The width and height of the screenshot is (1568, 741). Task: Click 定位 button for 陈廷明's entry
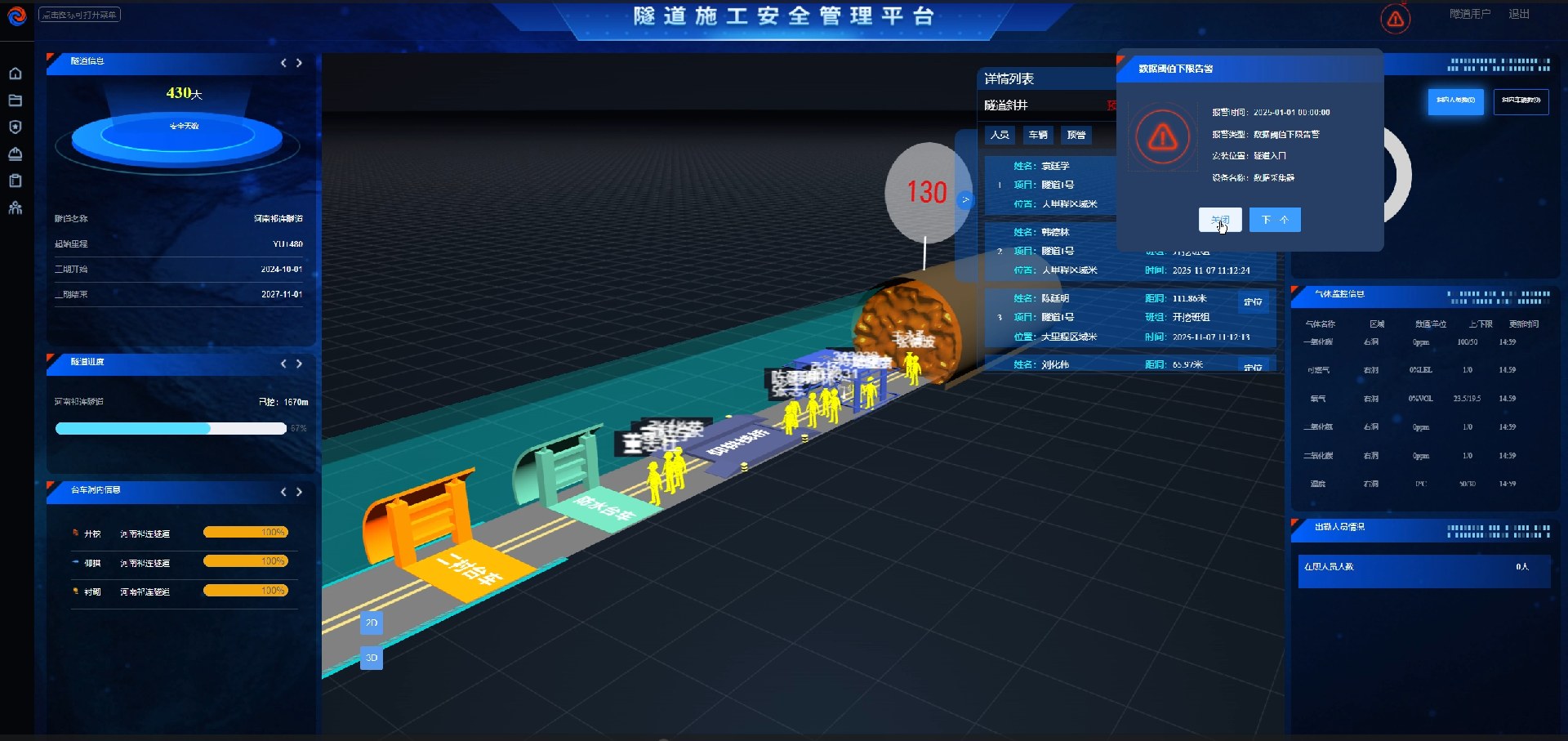[1253, 302]
